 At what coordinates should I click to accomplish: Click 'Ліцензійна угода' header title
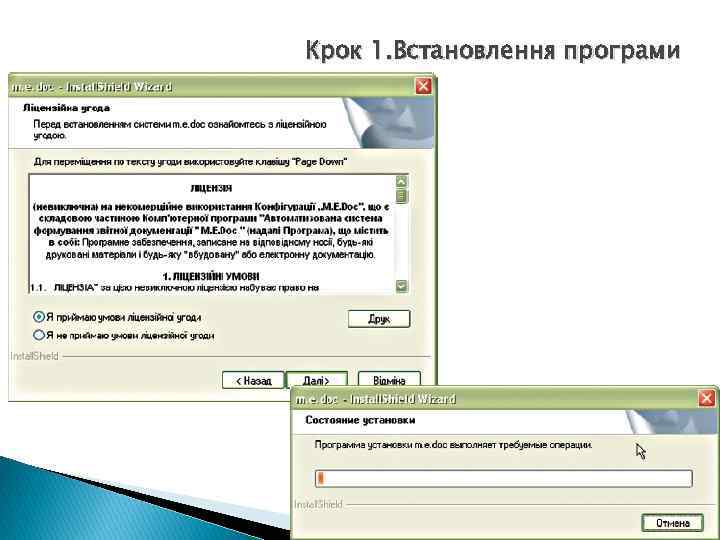[67, 108]
